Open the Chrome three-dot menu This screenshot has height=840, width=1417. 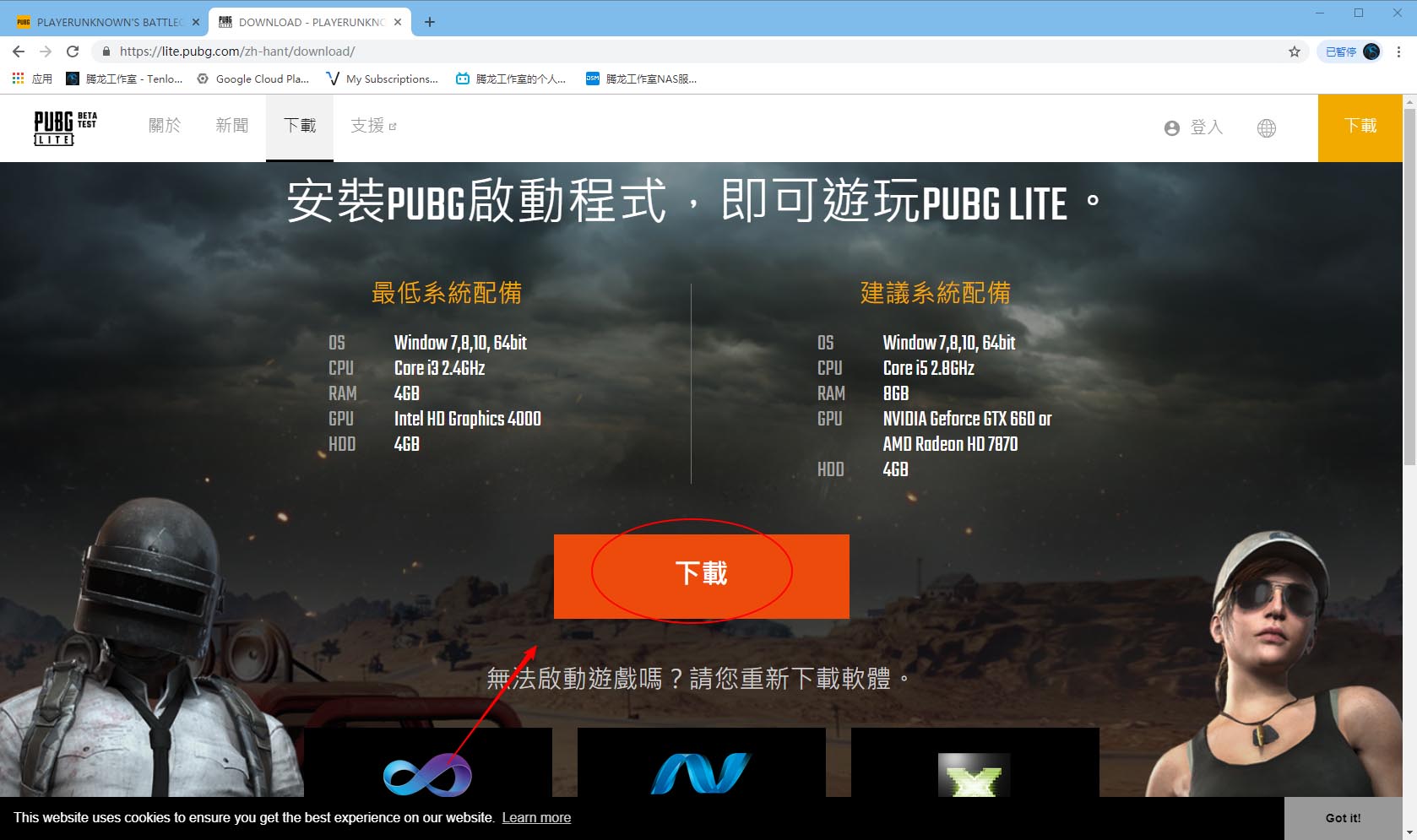[x=1398, y=51]
